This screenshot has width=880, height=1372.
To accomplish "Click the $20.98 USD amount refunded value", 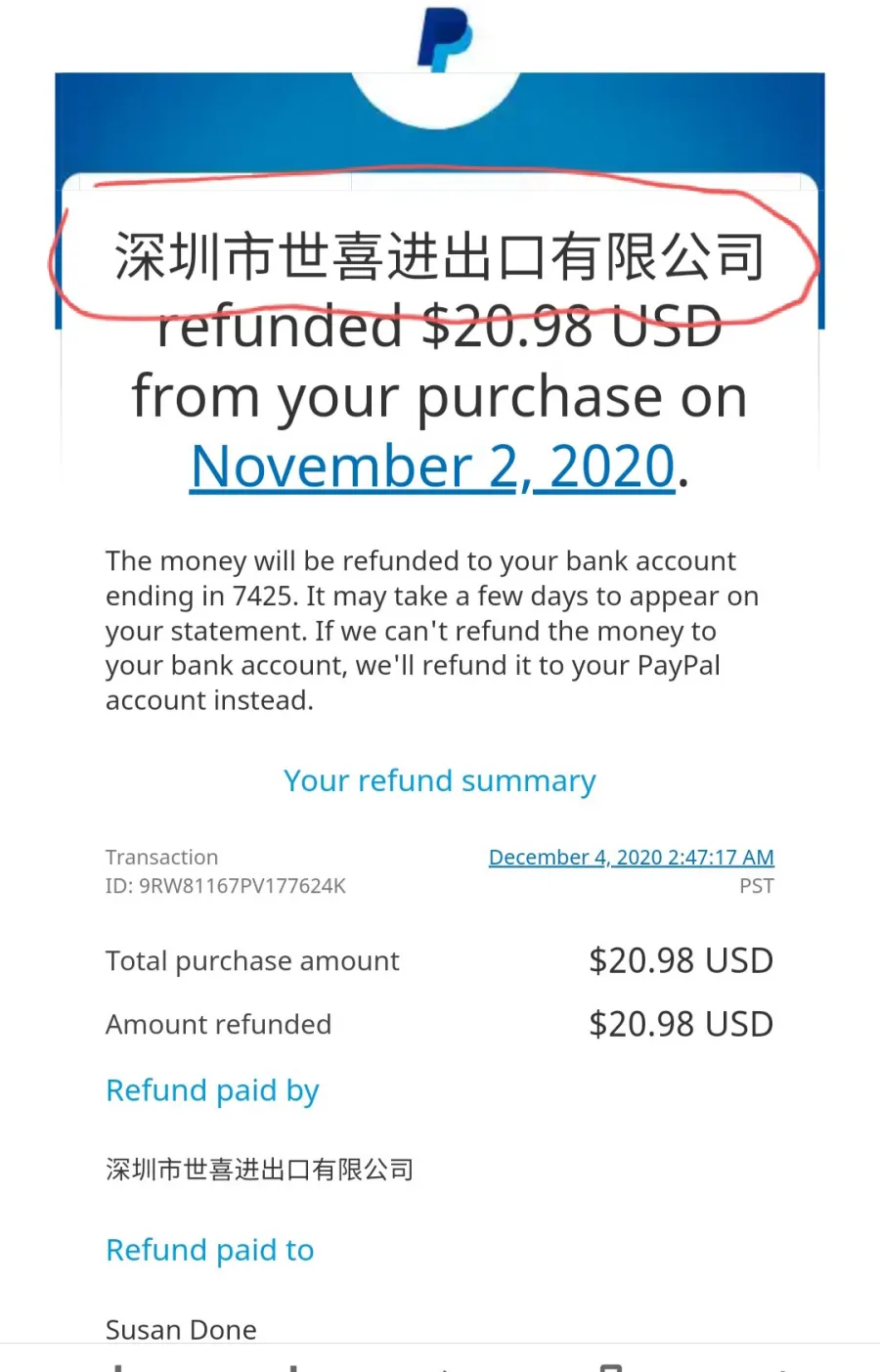I will pos(681,1024).
